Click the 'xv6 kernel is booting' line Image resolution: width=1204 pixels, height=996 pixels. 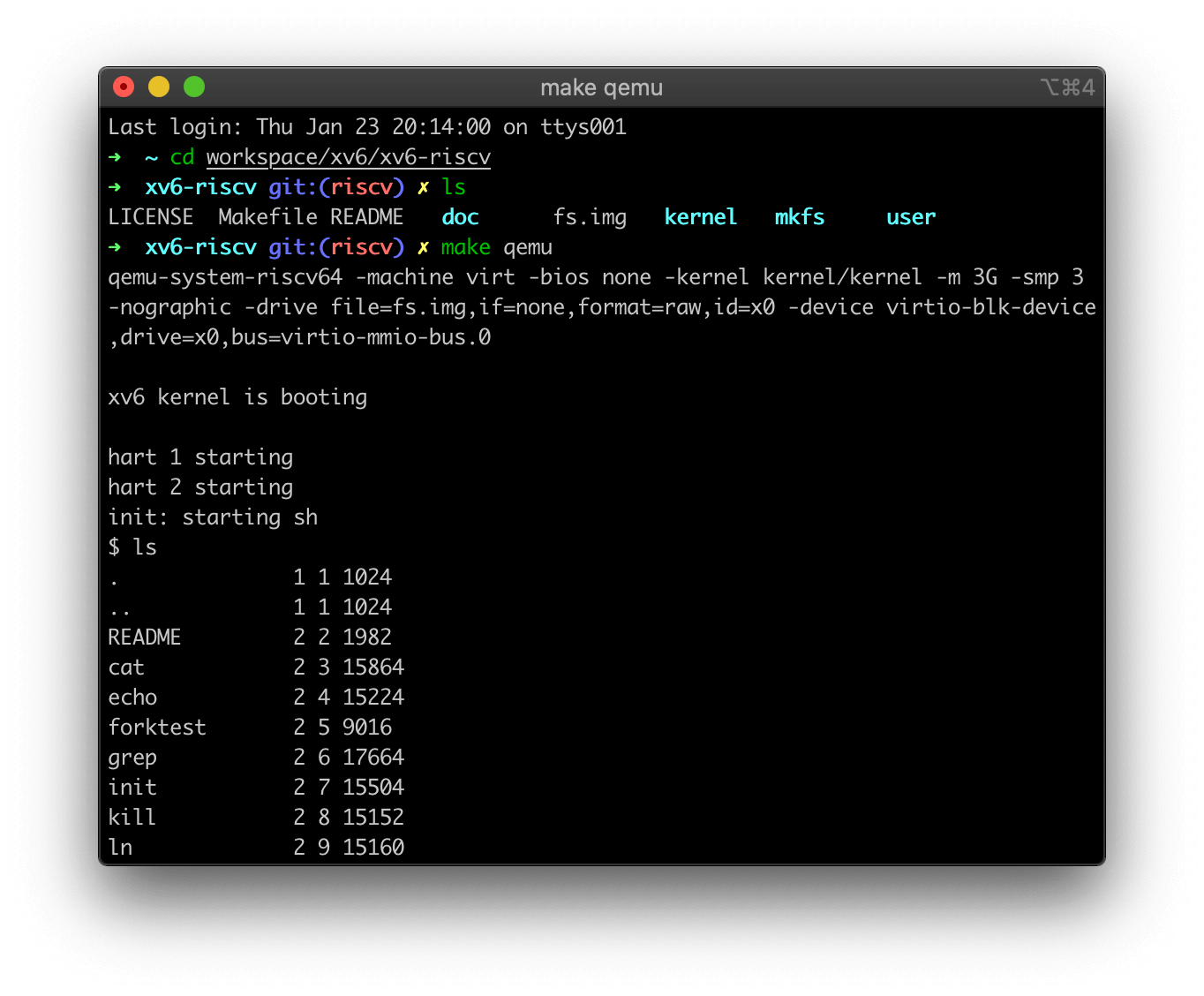click(237, 397)
